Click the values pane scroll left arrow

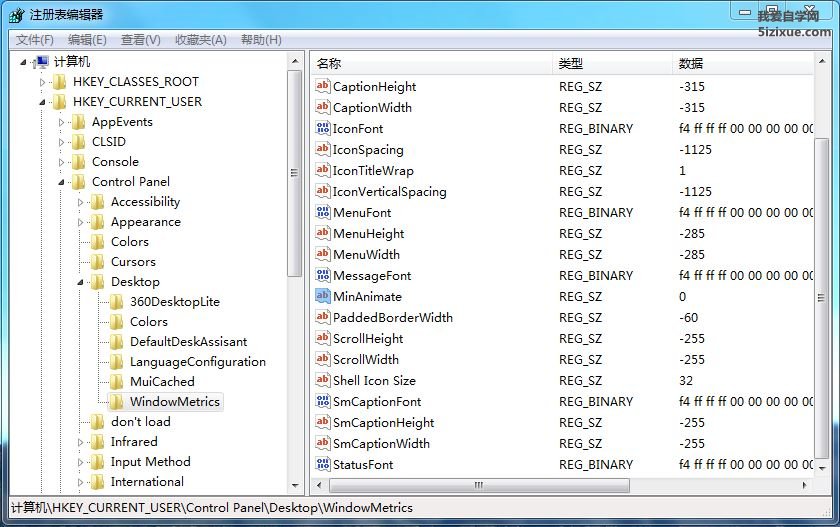(x=319, y=485)
